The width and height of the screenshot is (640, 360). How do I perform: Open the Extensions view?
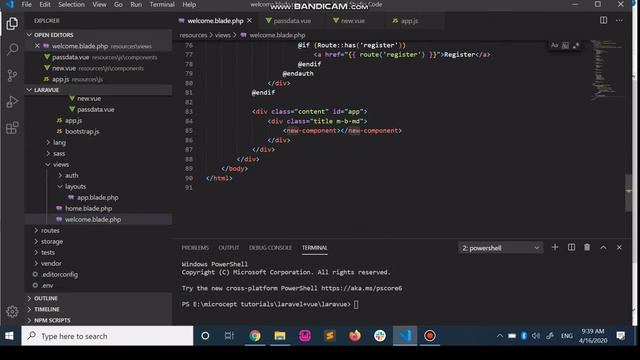tap(12, 128)
